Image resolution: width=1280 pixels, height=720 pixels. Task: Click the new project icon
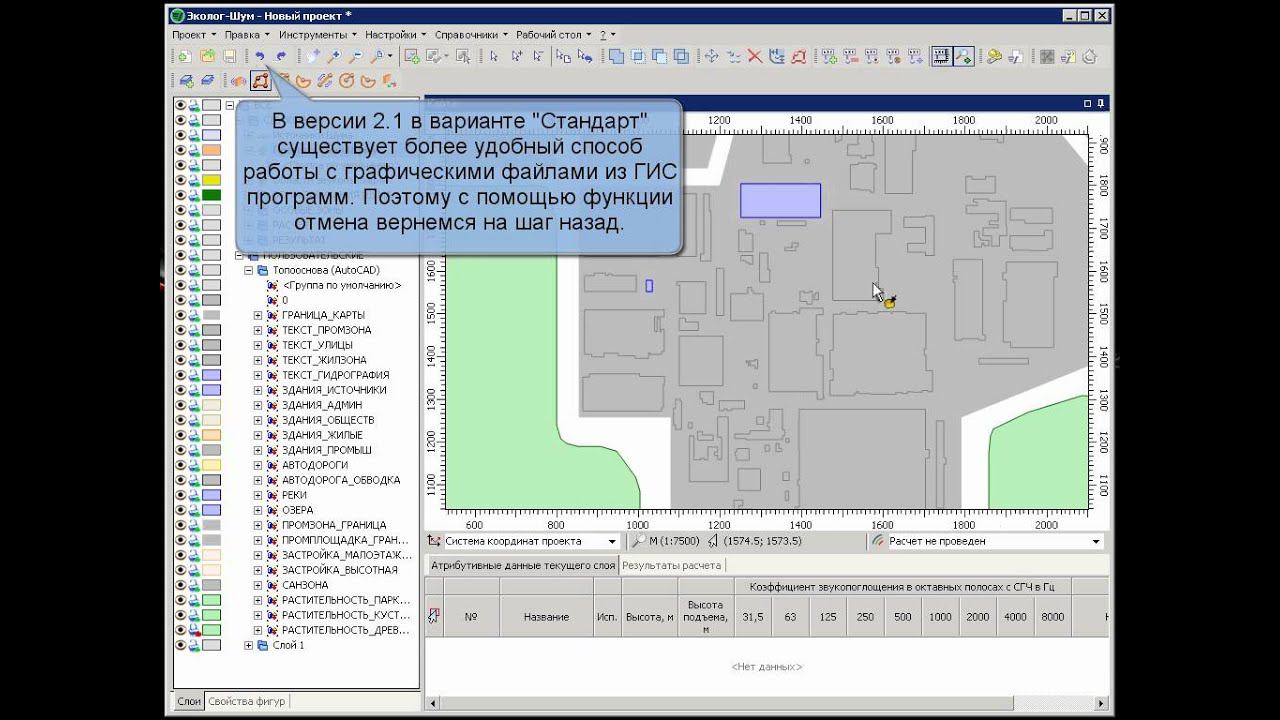pyautogui.click(x=185, y=57)
